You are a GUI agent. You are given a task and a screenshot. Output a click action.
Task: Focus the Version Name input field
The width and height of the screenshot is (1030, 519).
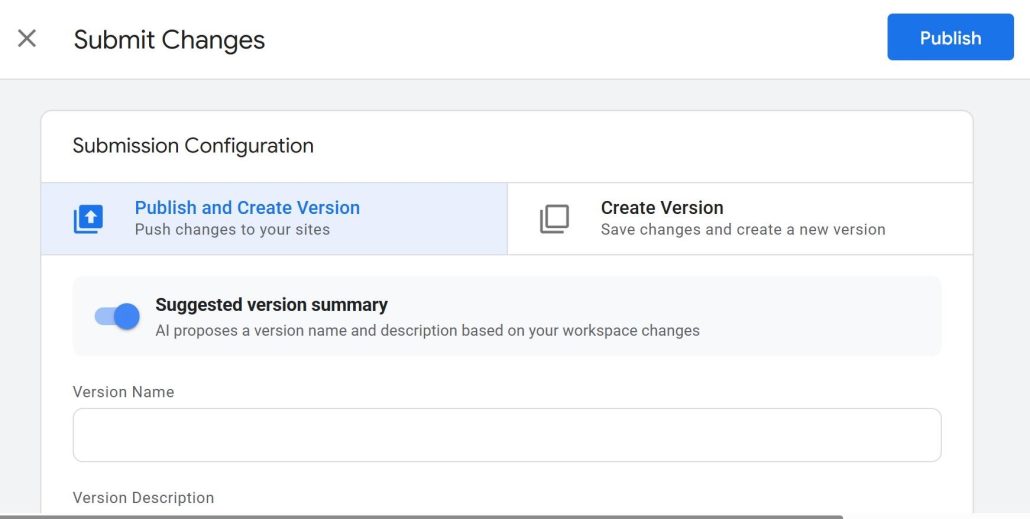click(x=506, y=435)
